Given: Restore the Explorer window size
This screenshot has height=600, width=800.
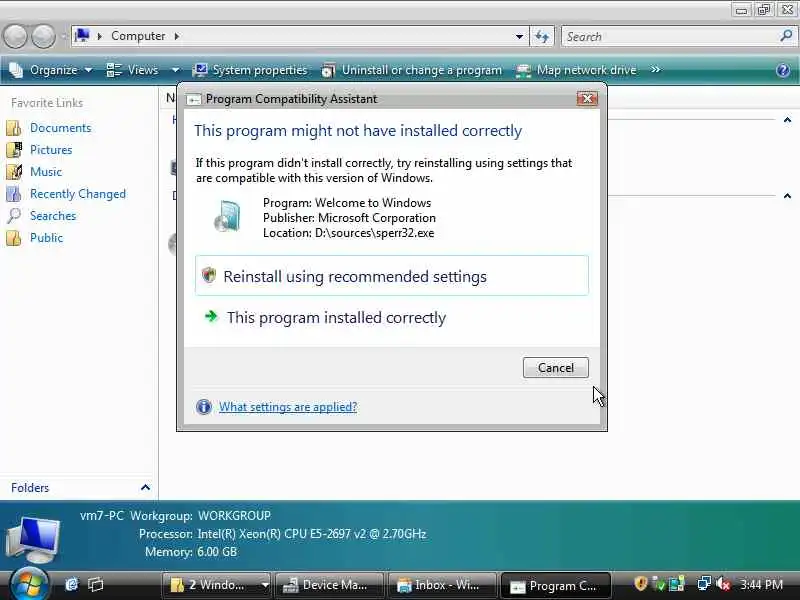Looking at the screenshot, I should tap(764, 10).
